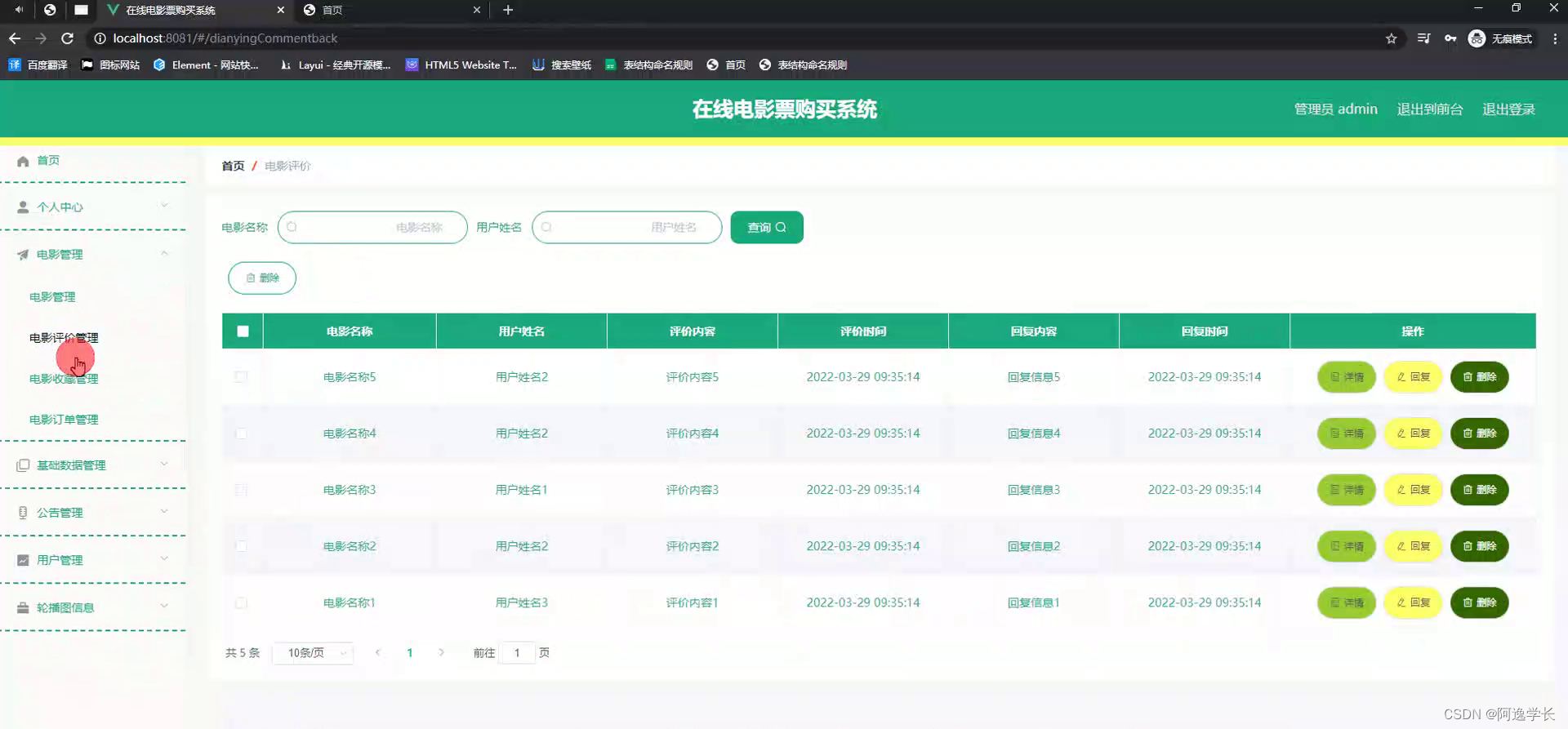Screen dimensions: 1568x729
Task: Click page number 1 in pagination
Action: tap(410, 653)
